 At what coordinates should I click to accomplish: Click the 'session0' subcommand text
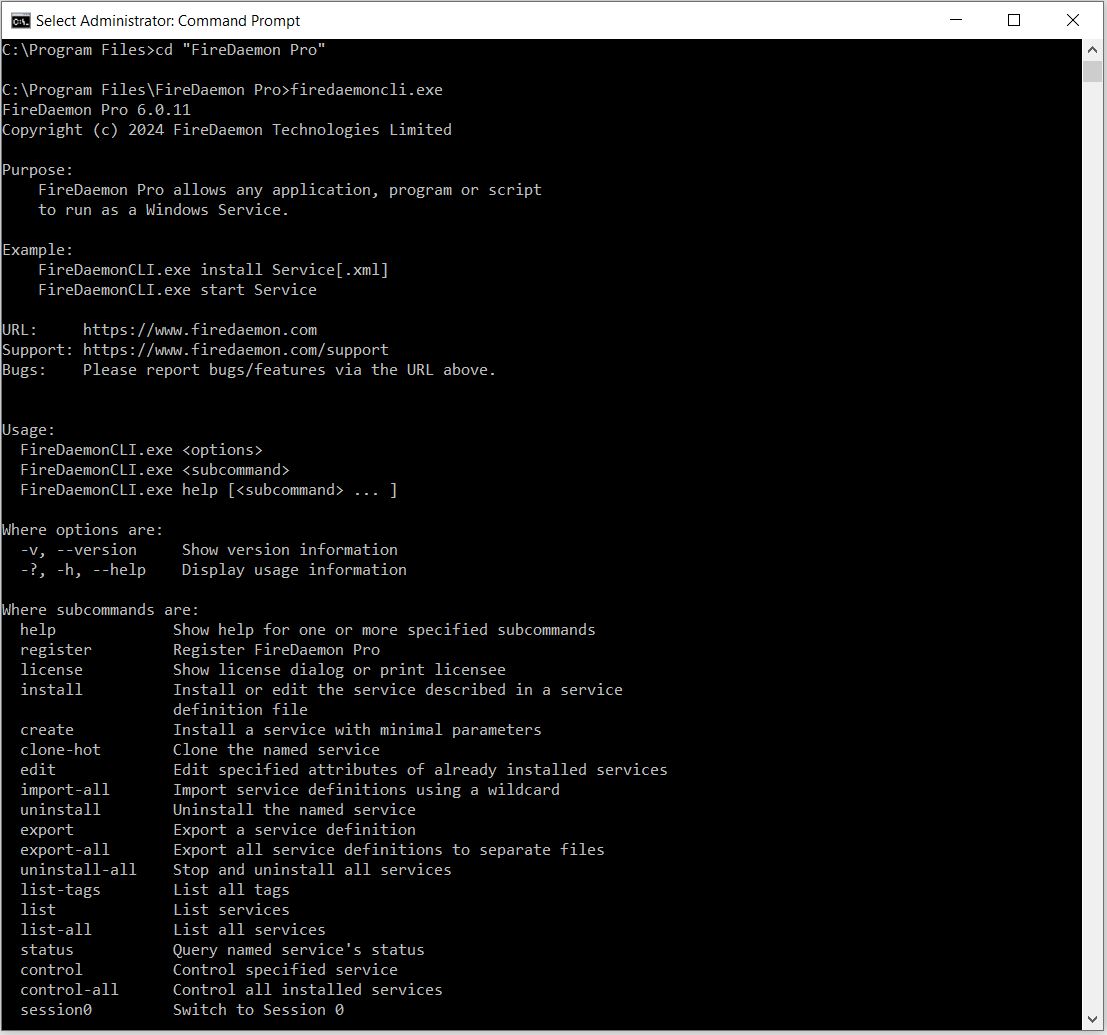click(x=56, y=1010)
